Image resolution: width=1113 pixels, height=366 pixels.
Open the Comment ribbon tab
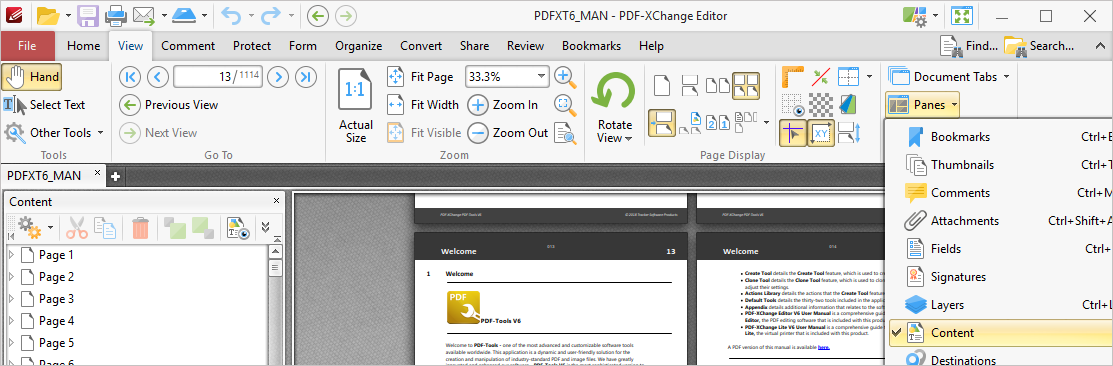[188, 45]
